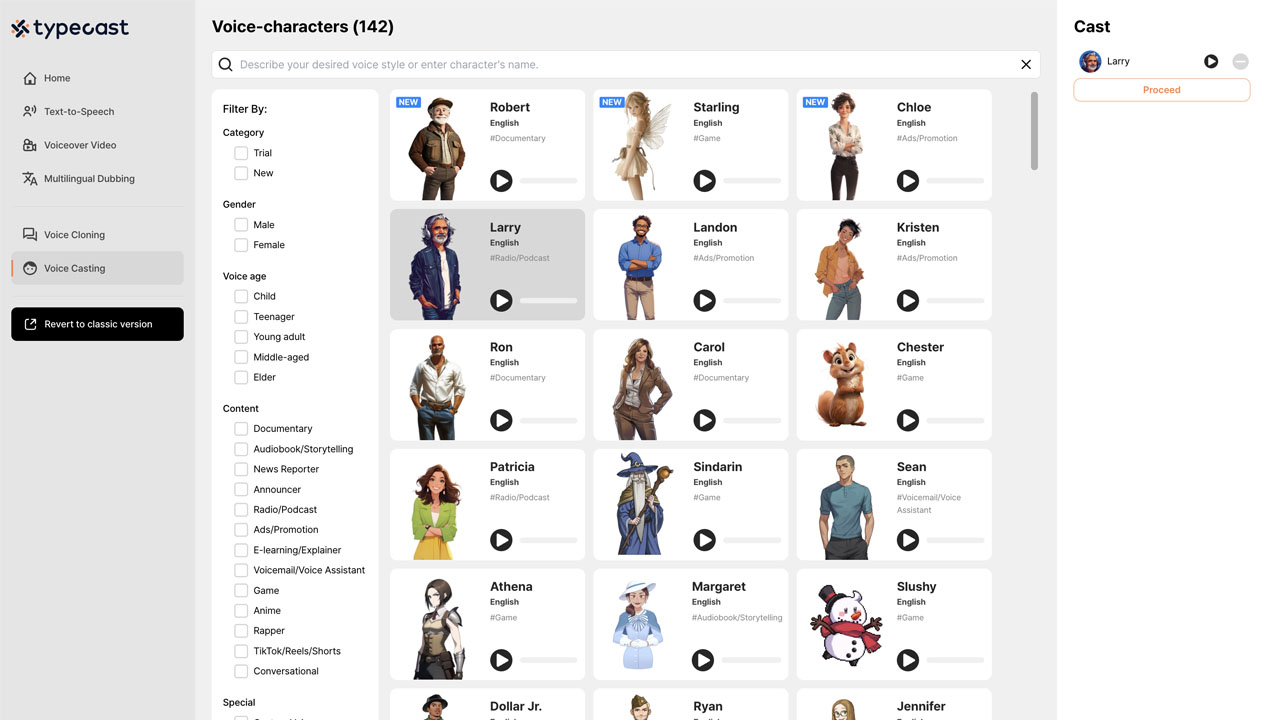
Task: Click Revert to classic version
Action: point(98,324)
